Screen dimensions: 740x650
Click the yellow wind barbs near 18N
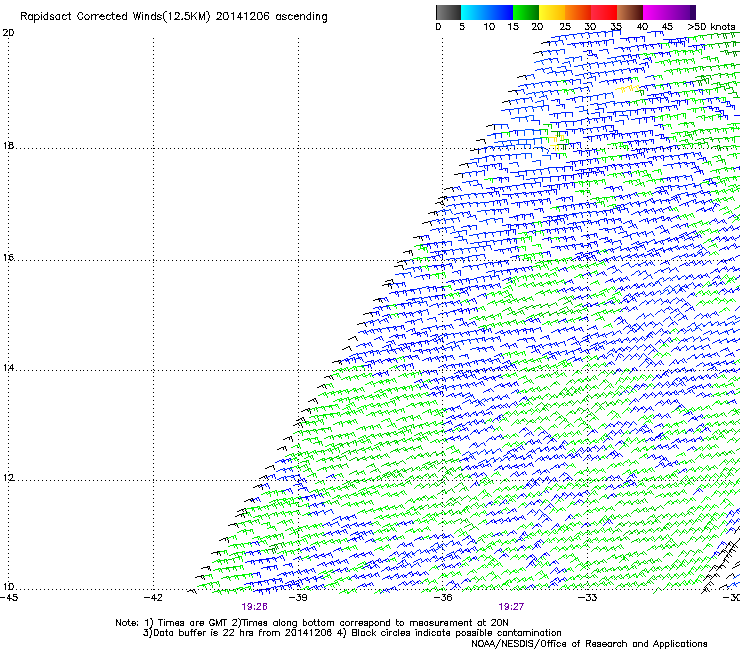click(x=557, y=143)
